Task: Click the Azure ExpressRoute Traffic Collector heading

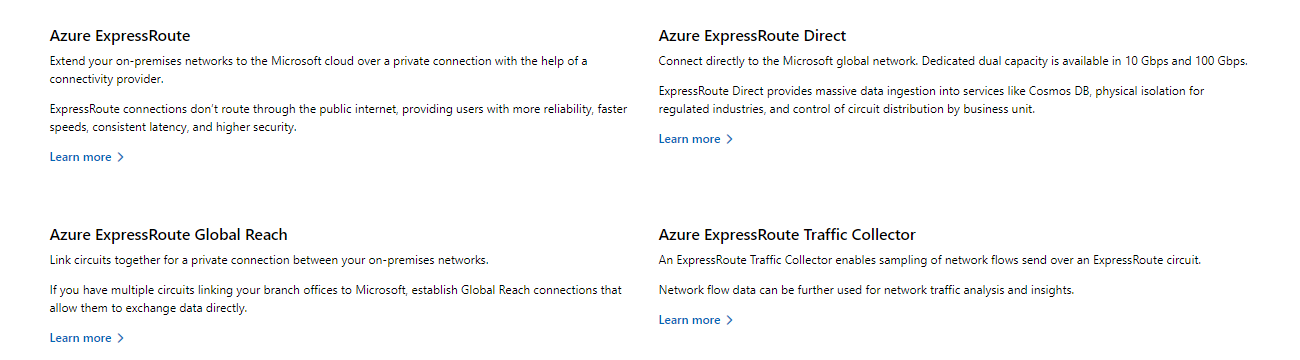Action: click(x=787, y=235)
